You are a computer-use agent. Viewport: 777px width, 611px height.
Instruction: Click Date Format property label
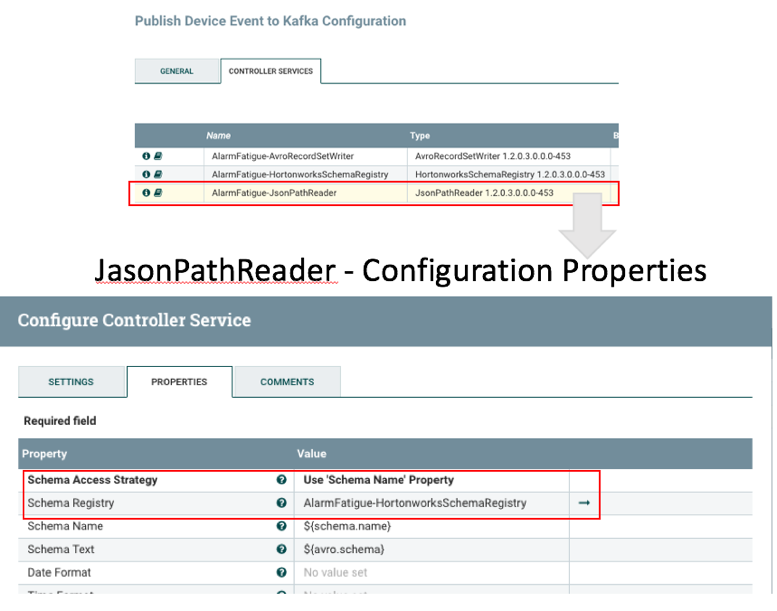click(59, 572)
